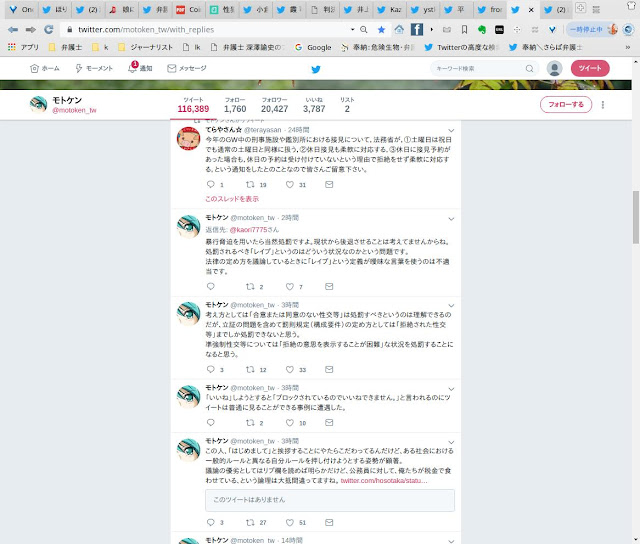Open chevron on bottom 14時間 tweet
640x544 pixels.
[451, 541]
